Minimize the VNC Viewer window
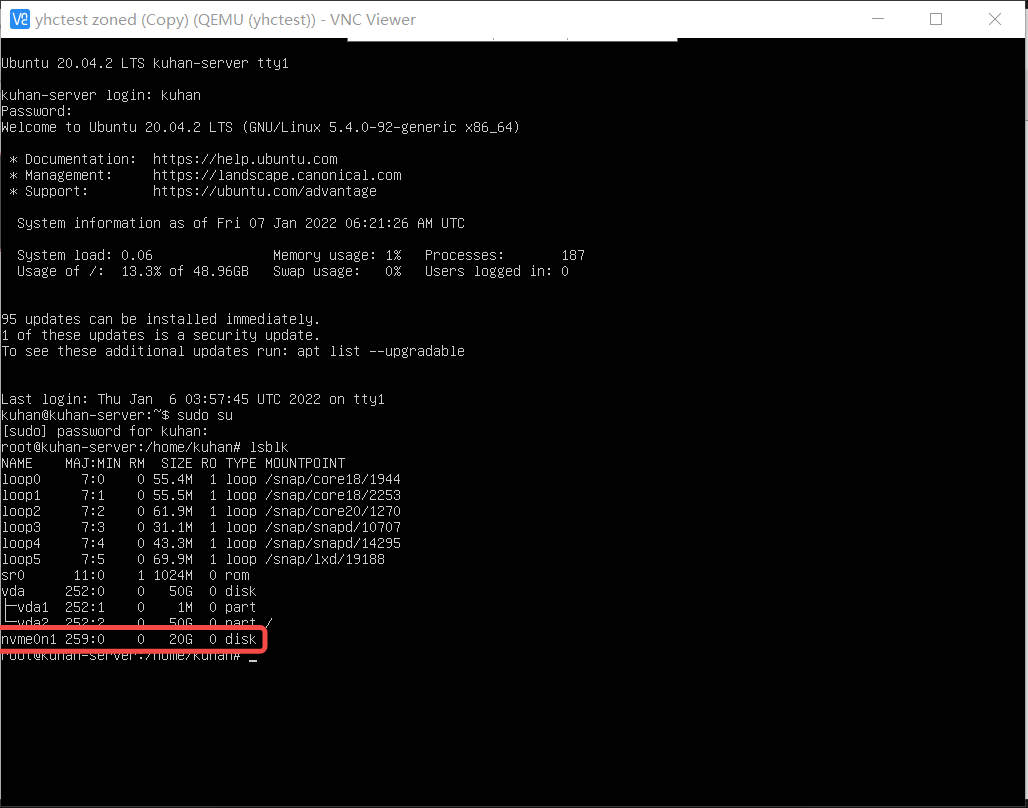 (878, 19)
